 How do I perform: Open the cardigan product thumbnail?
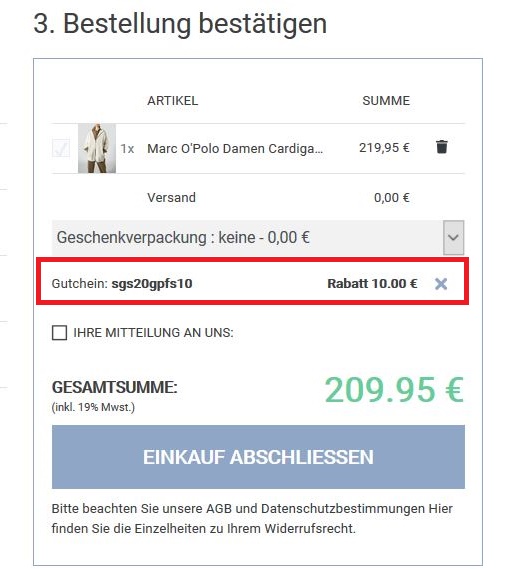pos(97,148)
